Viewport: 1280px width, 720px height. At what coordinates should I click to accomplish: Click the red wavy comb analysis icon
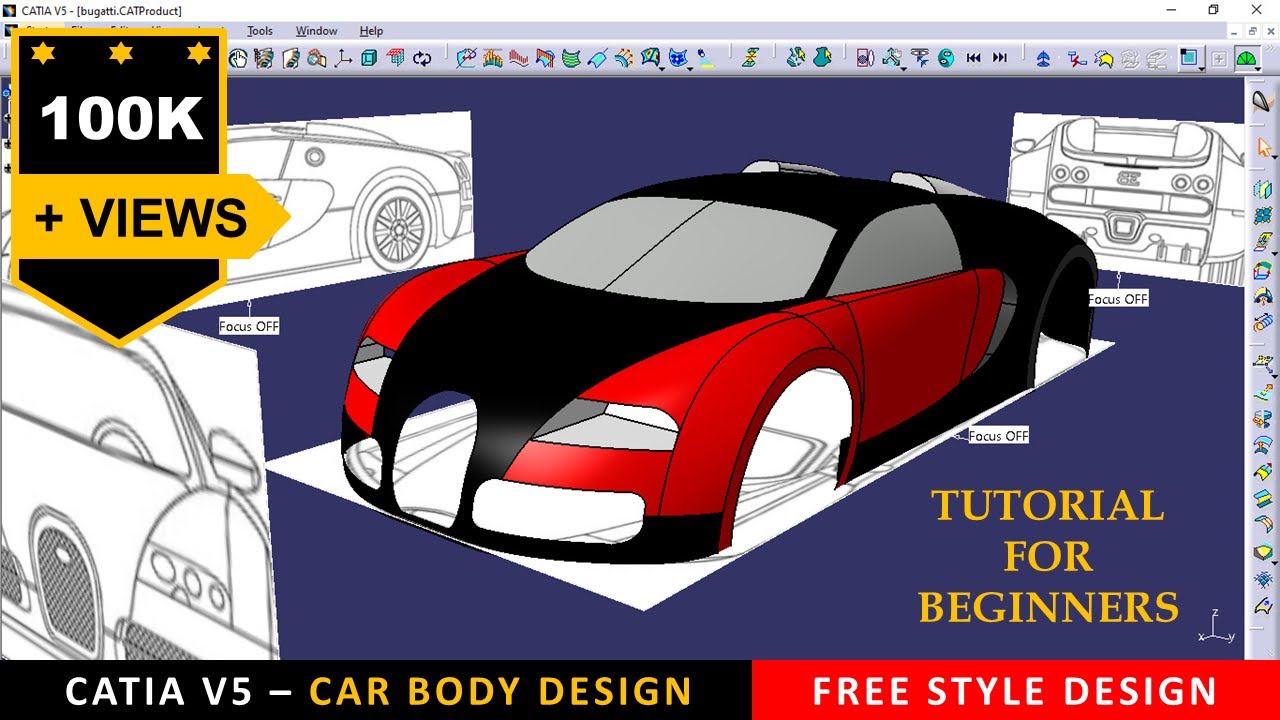519,59
